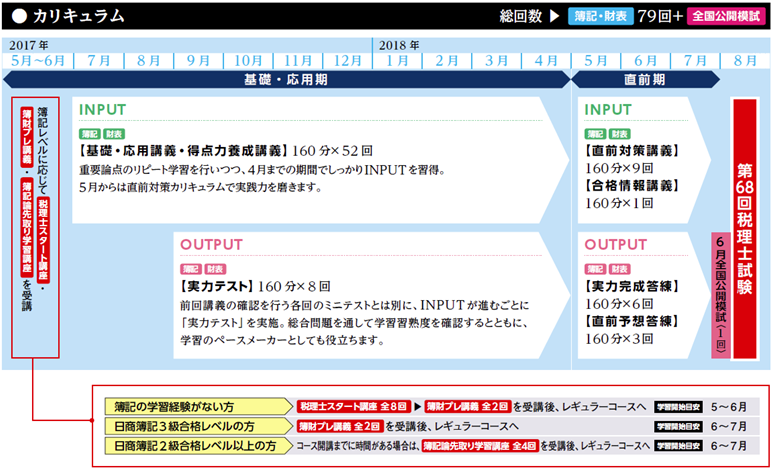Click the black arrow after 総回数

click(x=553, y=16)
